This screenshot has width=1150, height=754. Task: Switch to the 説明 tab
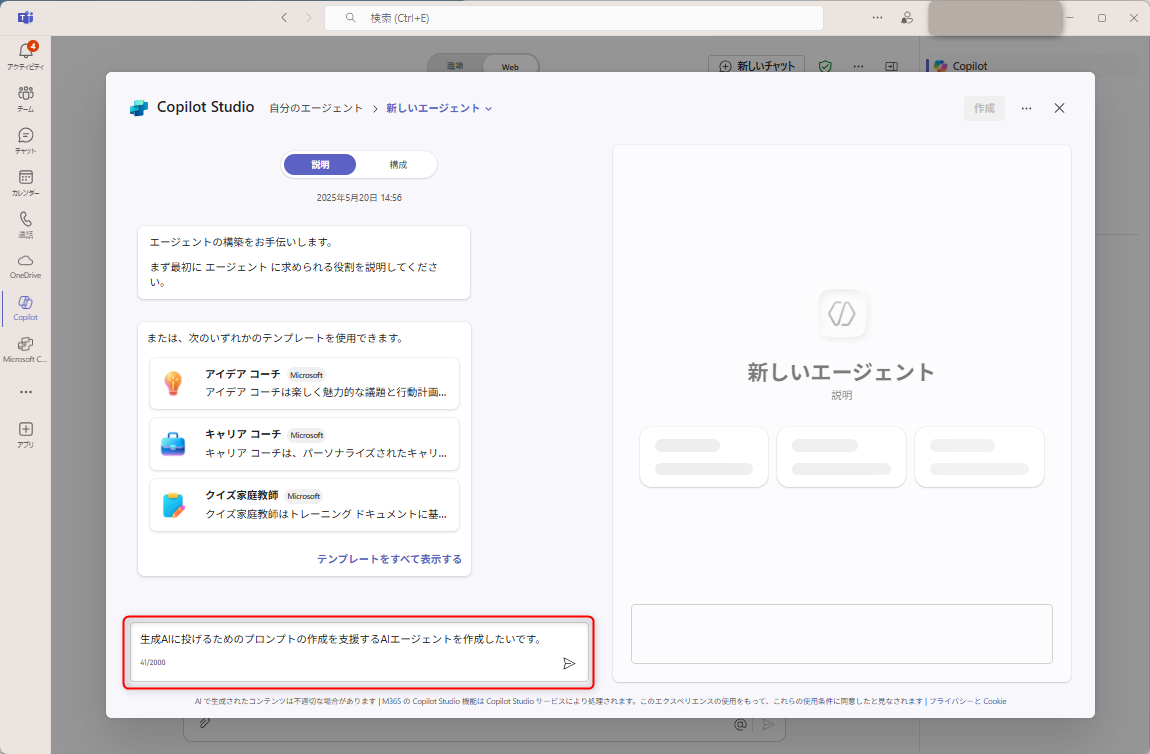(x=320, y=164)
